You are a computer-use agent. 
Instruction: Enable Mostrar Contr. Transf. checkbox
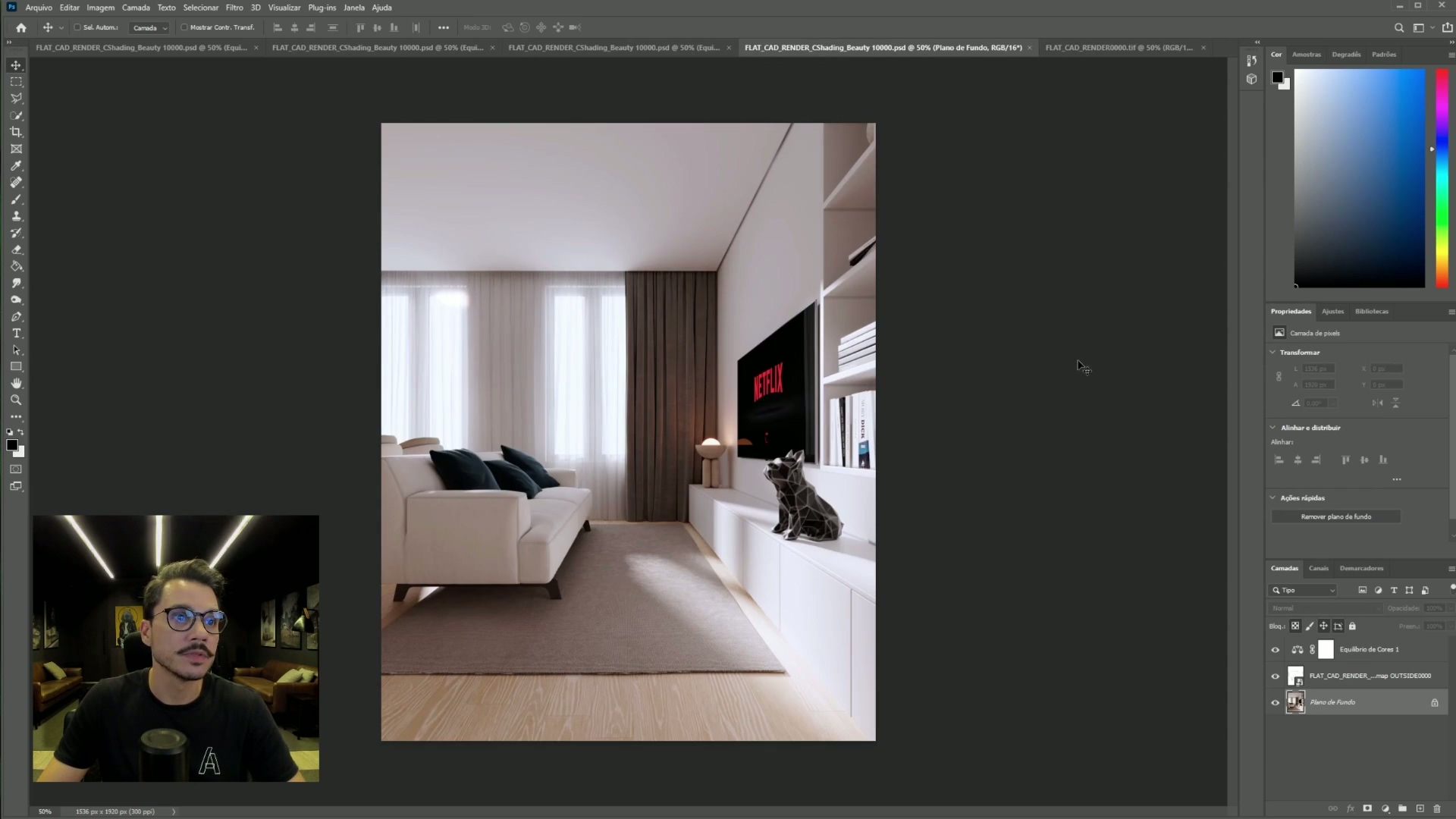click(x=184, y=27)
